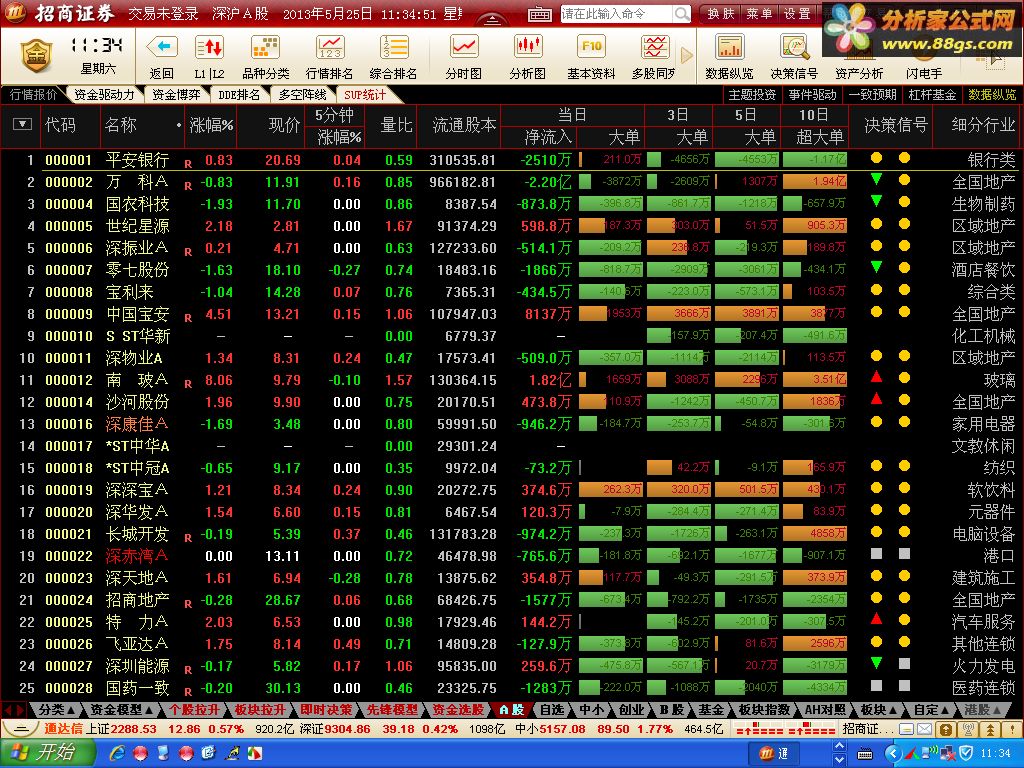This screenshot has height=768, width=1024.
Task: Click the 返回 back arrow icon
Action: click(162, 47)
